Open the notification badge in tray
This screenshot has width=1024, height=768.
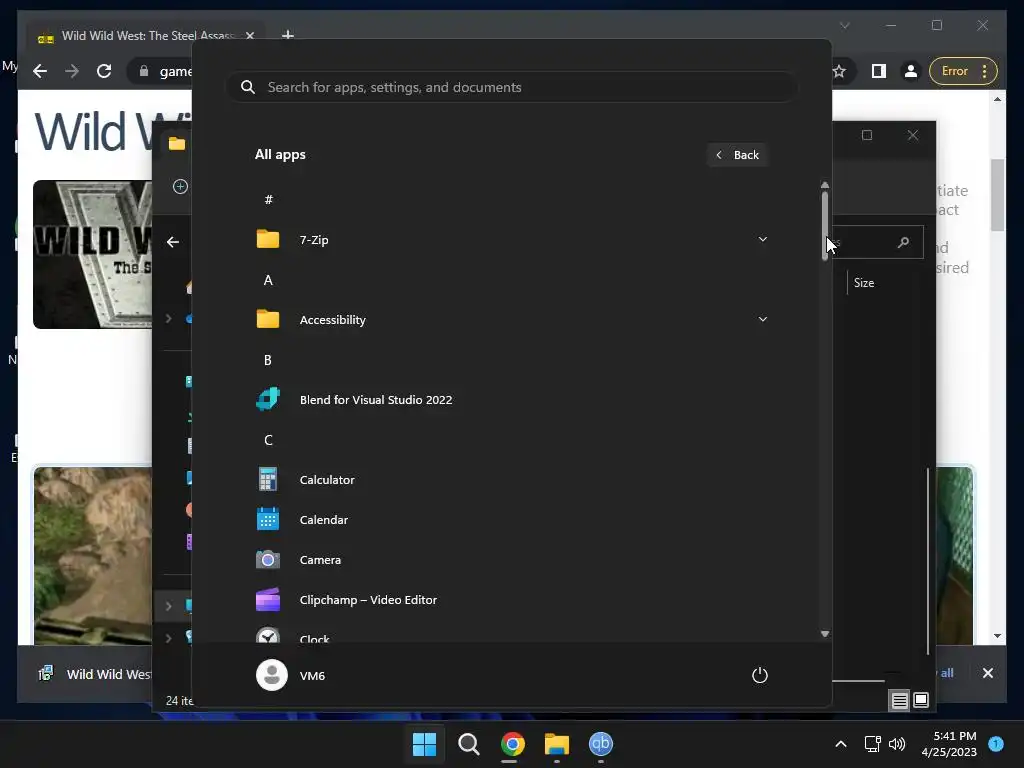click(996, 743)
